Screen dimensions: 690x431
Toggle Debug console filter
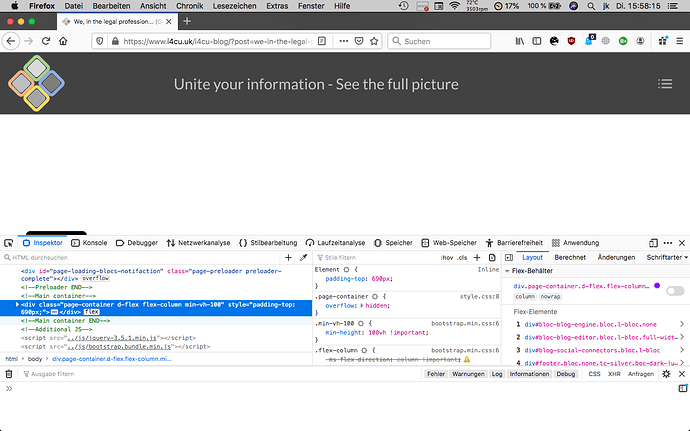click(x=565, y=374)
